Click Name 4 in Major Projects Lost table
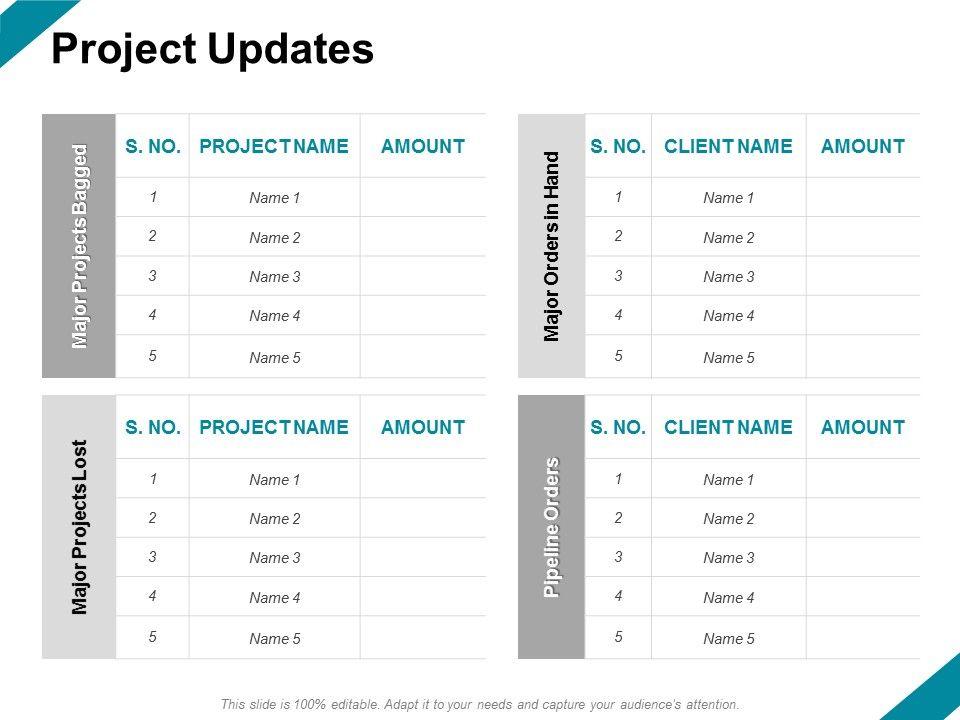The width and height of the screenshot is (960, 720). coord(275,598)
